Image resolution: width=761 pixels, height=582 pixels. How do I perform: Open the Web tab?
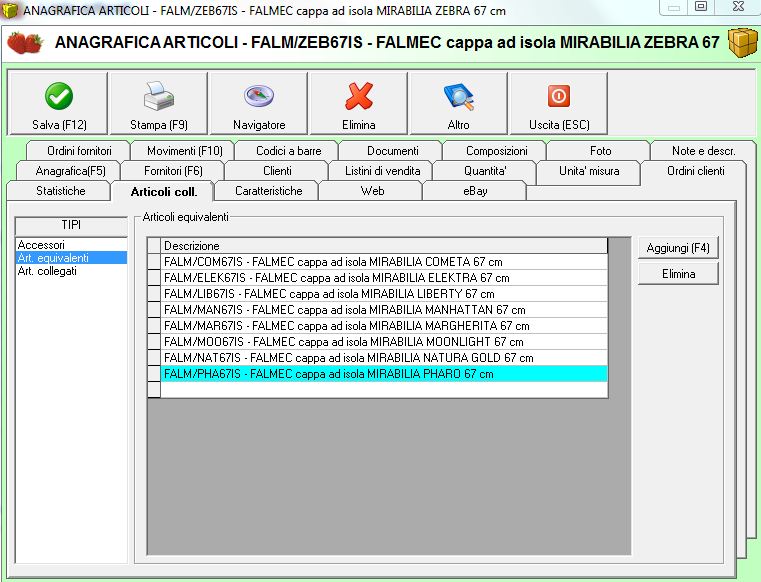[x=372, y=191]
